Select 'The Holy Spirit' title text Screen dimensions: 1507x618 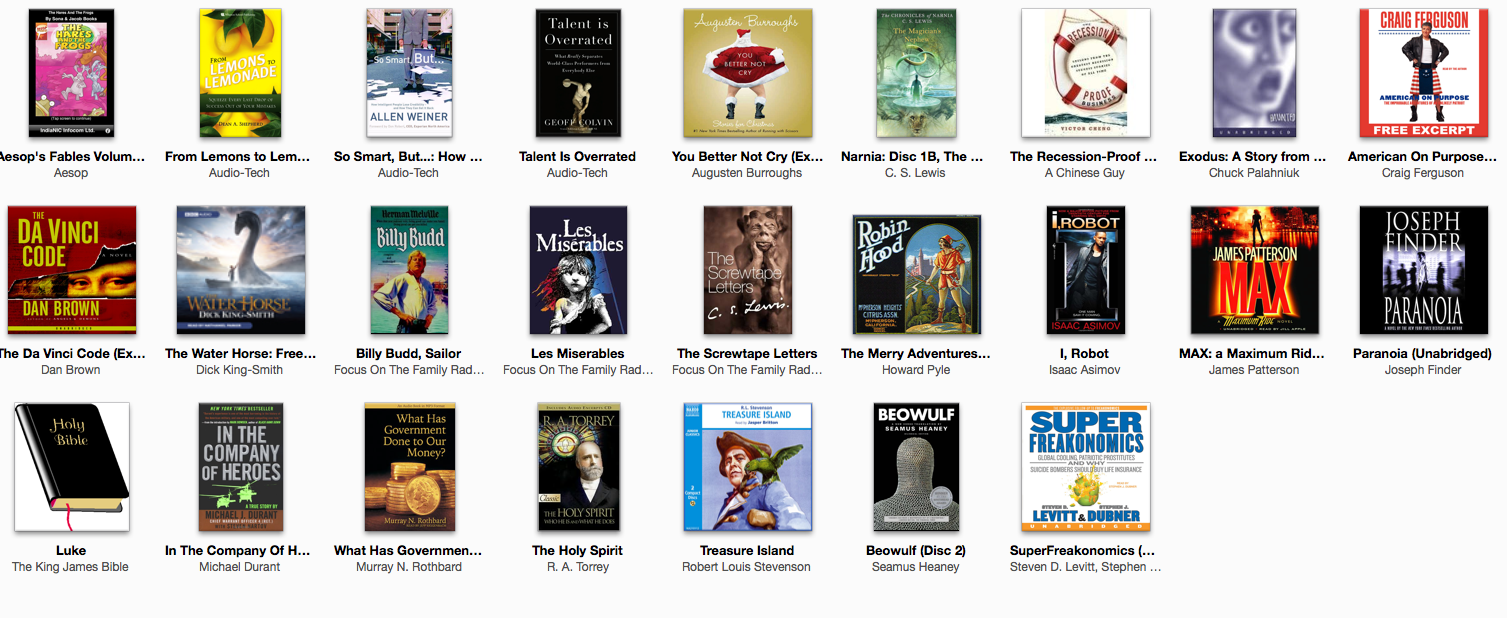tap(578, 550)
